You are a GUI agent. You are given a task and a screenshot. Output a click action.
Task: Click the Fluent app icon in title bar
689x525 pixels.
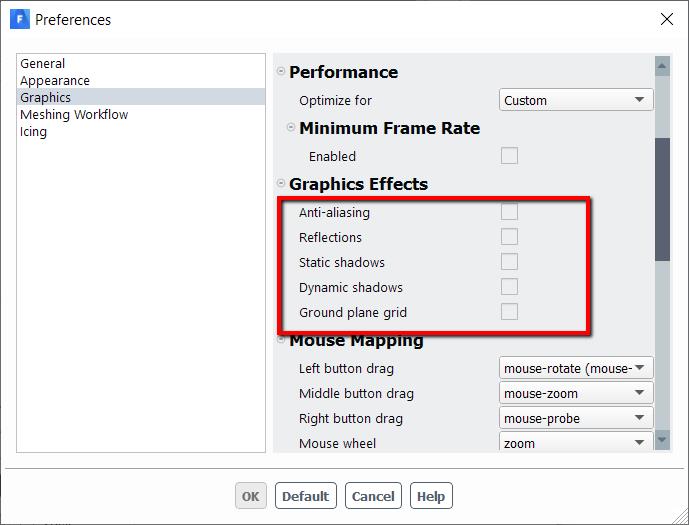coord(19,19)
